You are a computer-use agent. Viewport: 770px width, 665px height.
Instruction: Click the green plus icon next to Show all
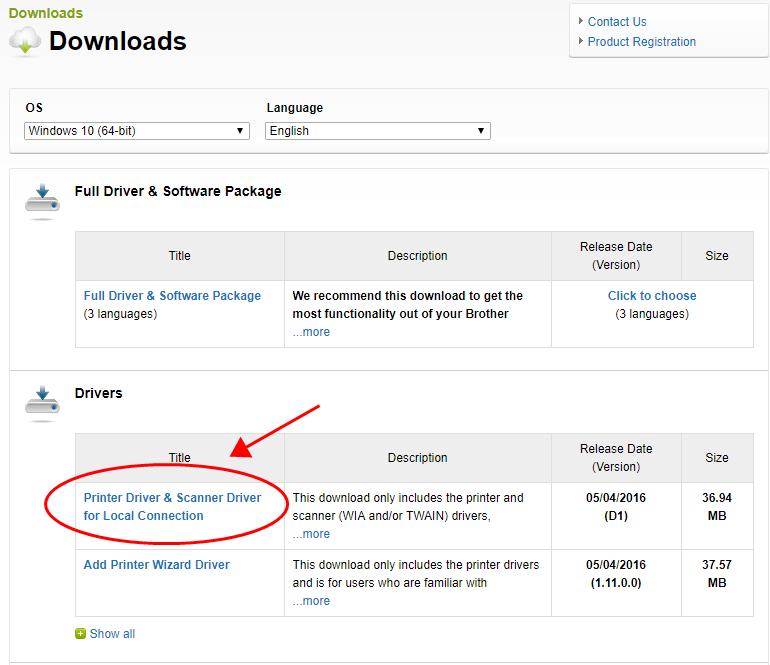[x=80, y=633]
